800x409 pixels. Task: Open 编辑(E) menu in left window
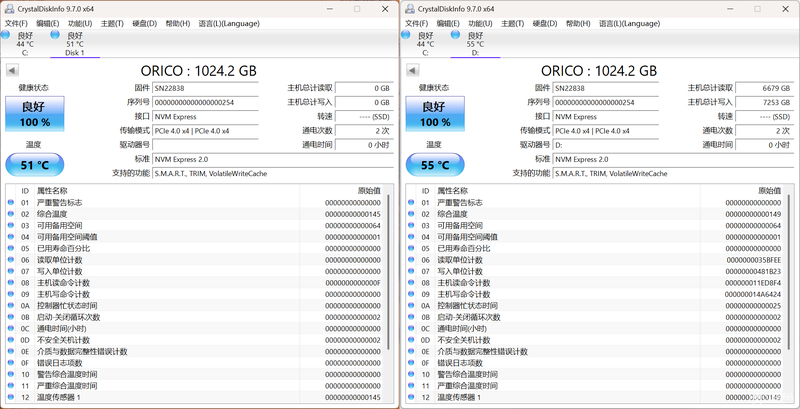[x=48, y=23]
